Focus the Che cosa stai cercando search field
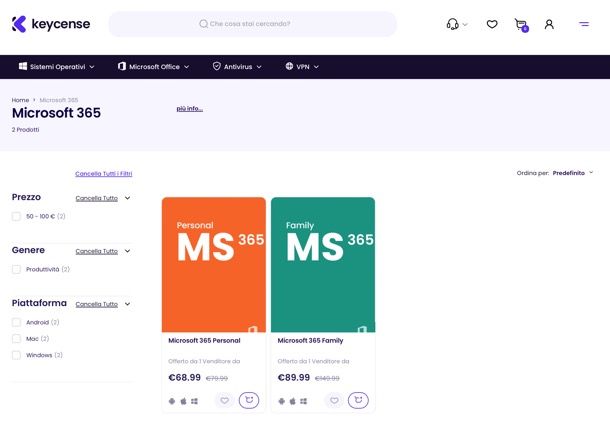610x433 pixels. pyautogui.click(x=252, y=24)
